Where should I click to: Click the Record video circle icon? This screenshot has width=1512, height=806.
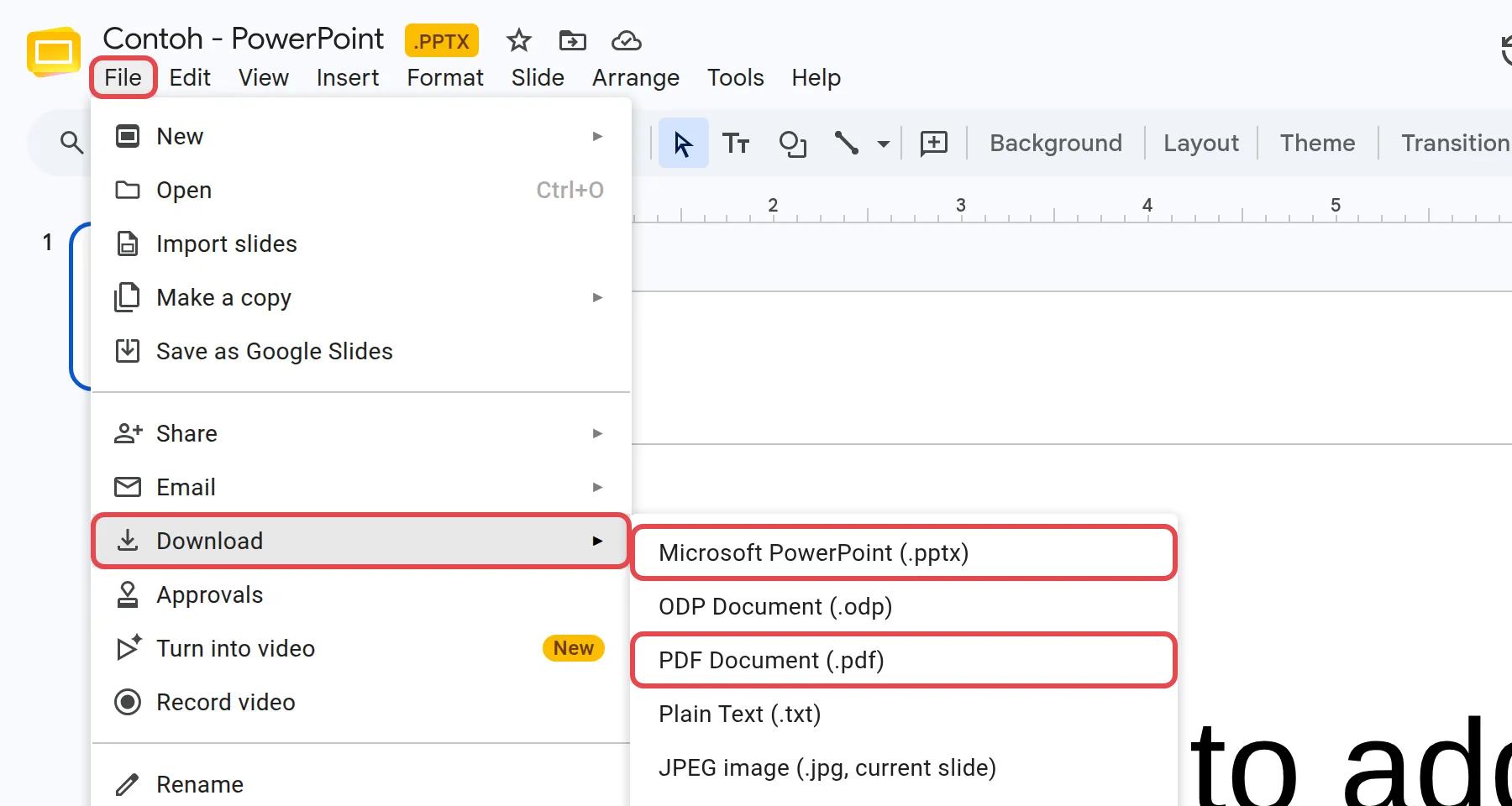[x=127, y=702]
